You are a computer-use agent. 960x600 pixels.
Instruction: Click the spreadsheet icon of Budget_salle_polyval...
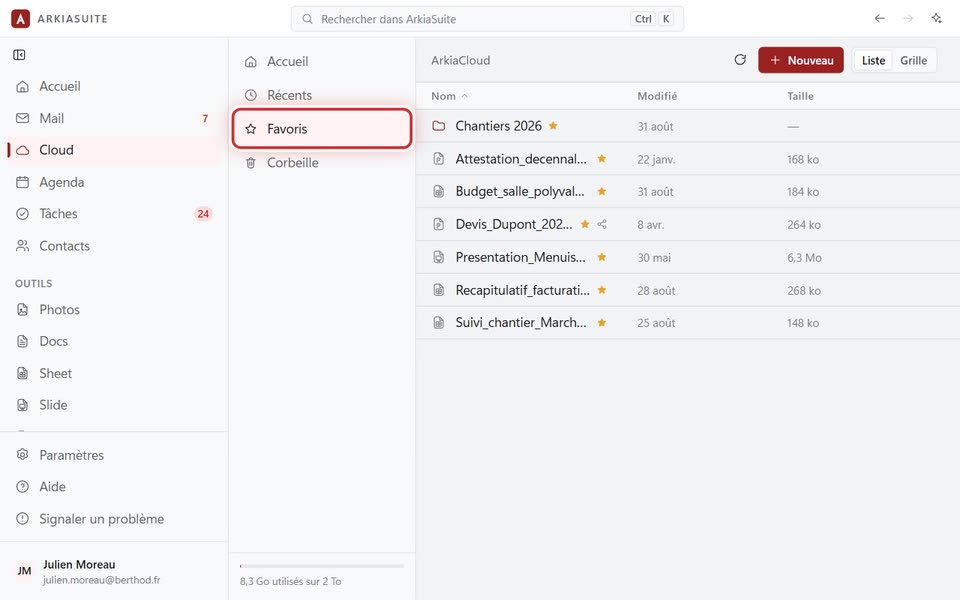438,192
